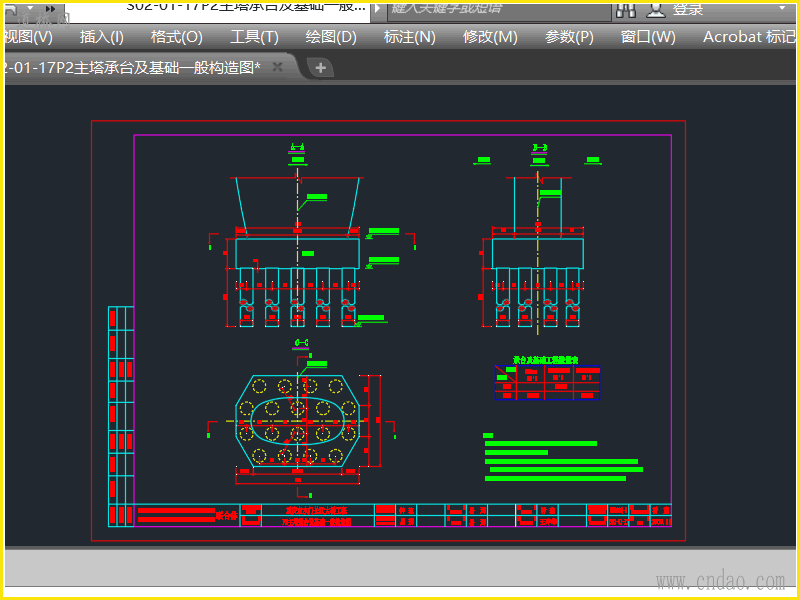
Task: Open the 插入(I) menu
Action: tap(102, 37)
